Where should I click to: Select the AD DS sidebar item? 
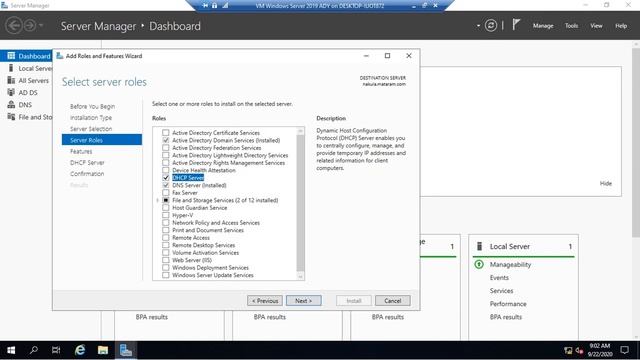pos(28,93)
